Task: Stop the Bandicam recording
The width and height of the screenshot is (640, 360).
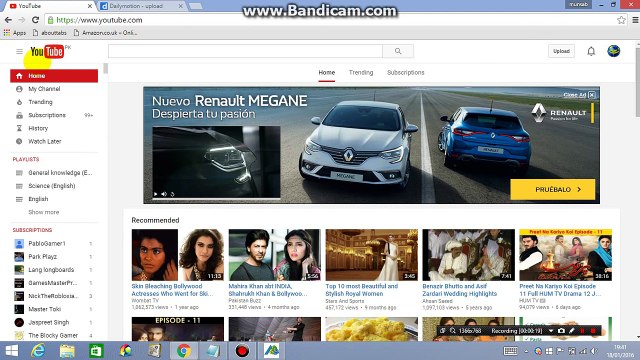Action: click(x=593, y=331)
